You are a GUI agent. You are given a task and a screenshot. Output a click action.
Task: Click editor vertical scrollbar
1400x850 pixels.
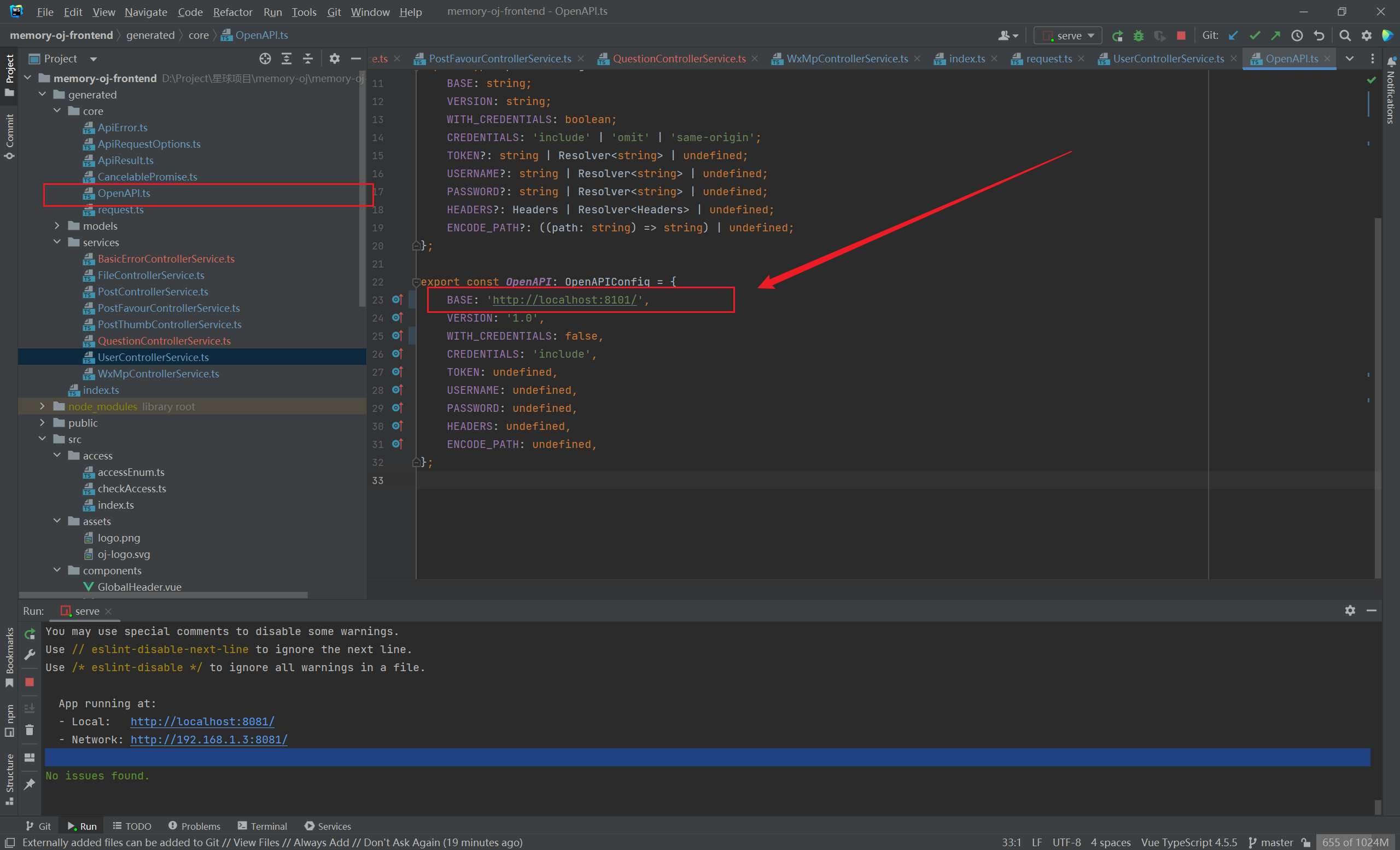pyautogui.click(x=1377, y=398)
